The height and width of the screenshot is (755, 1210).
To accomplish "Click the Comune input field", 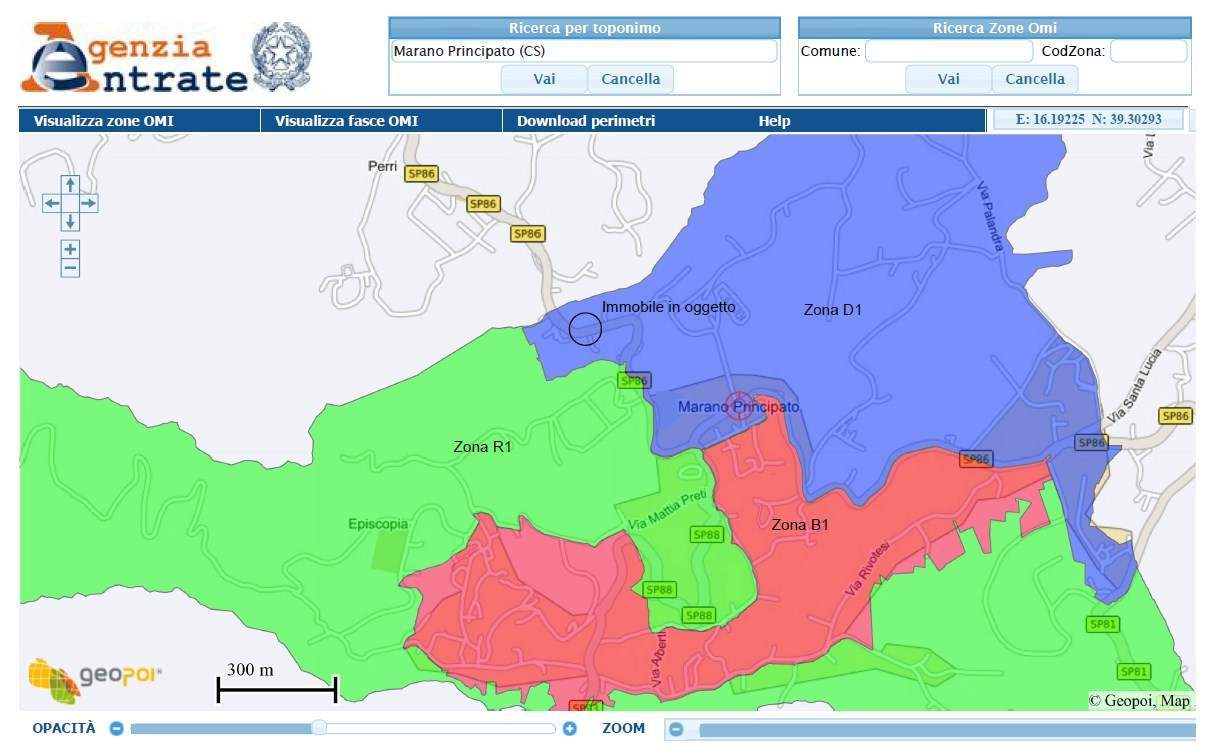I will click(x=948, y=51).
